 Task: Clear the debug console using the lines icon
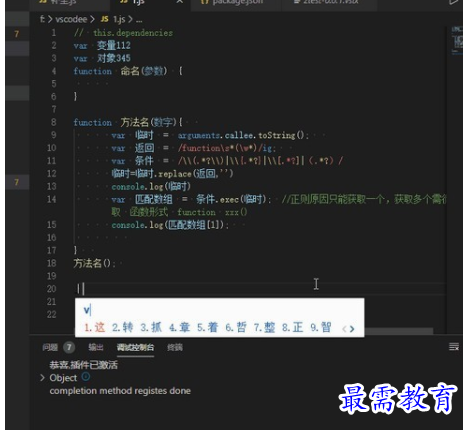coord(454,347)
